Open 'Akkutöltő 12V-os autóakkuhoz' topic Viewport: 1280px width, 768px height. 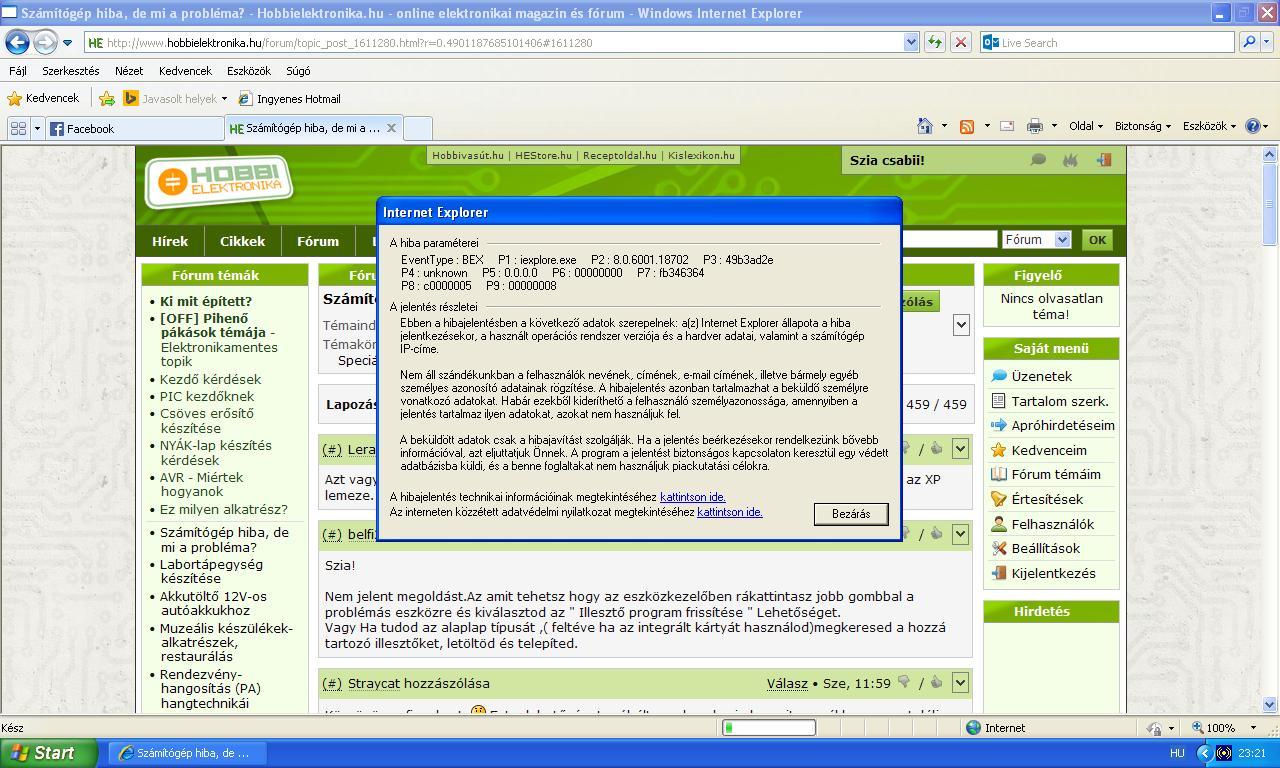(213, 603)
